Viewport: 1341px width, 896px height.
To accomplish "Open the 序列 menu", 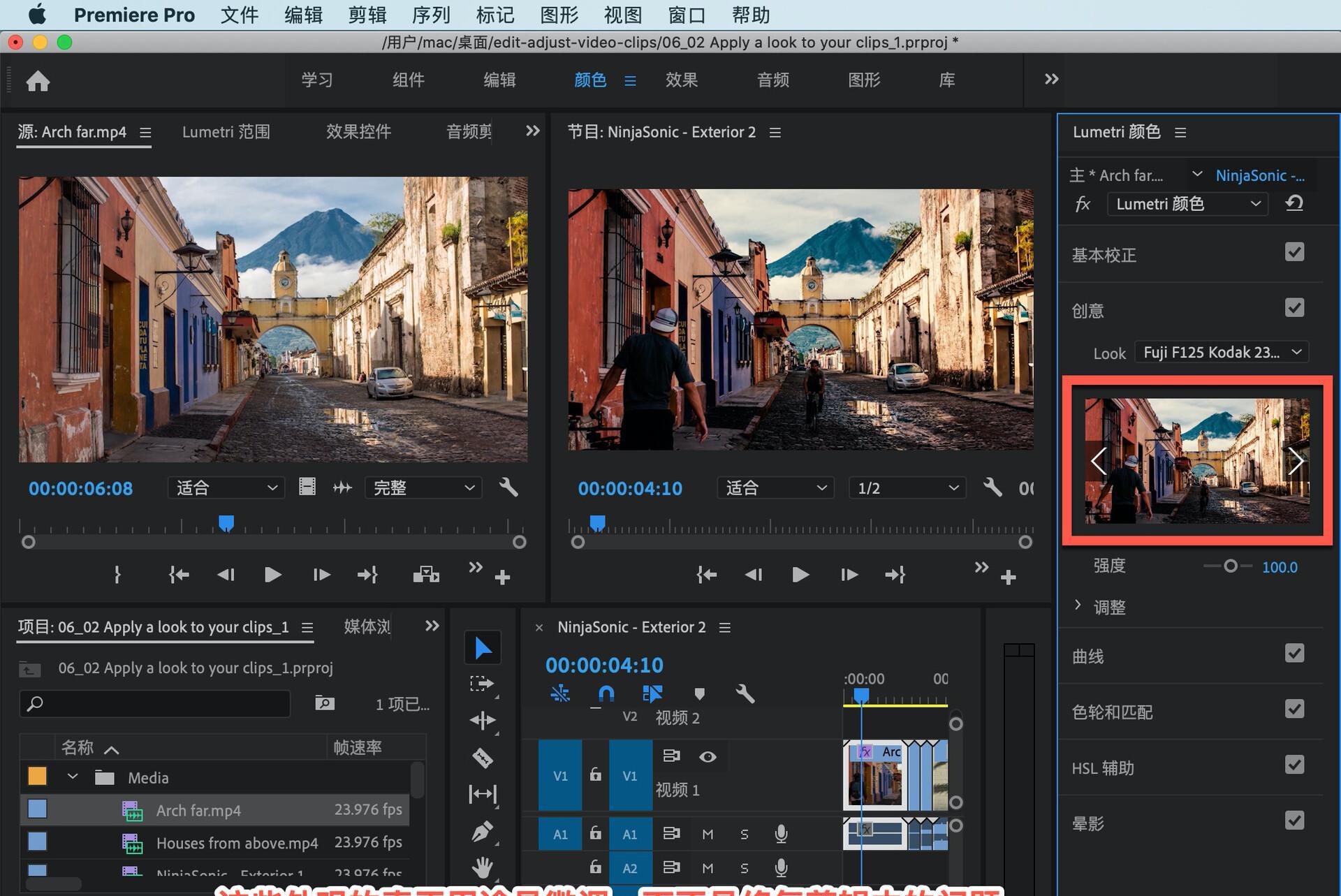I will click(x=431, y=15).
